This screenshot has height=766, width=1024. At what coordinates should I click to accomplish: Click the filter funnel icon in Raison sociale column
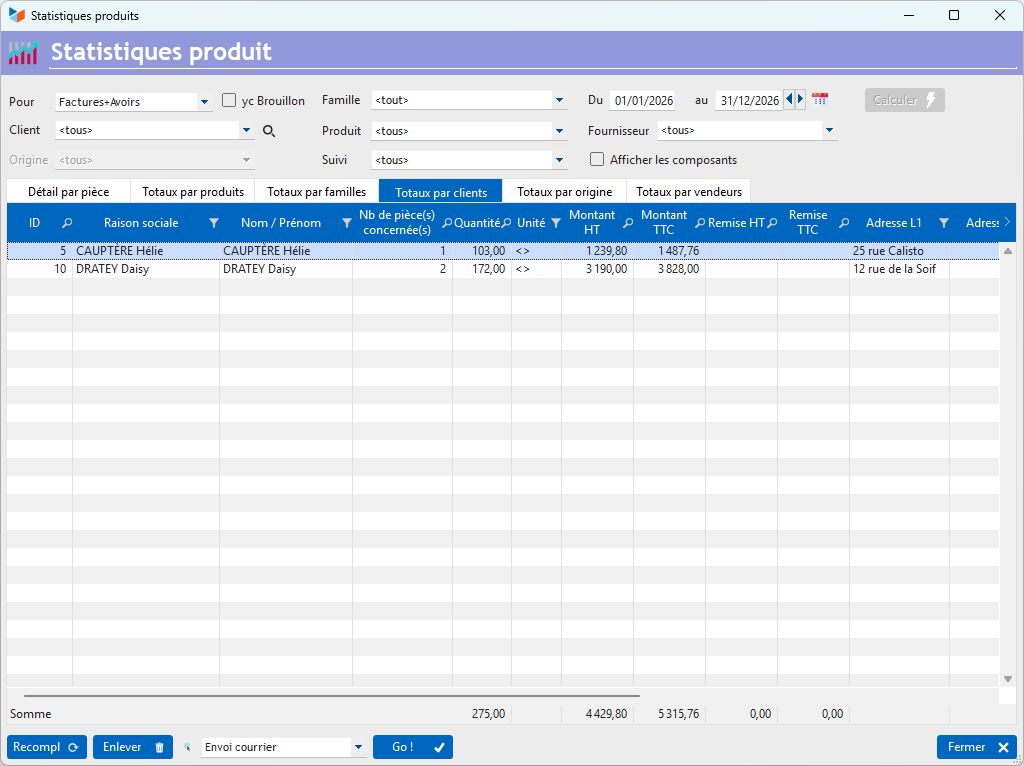pyautogui.click(x=213, y=223)
